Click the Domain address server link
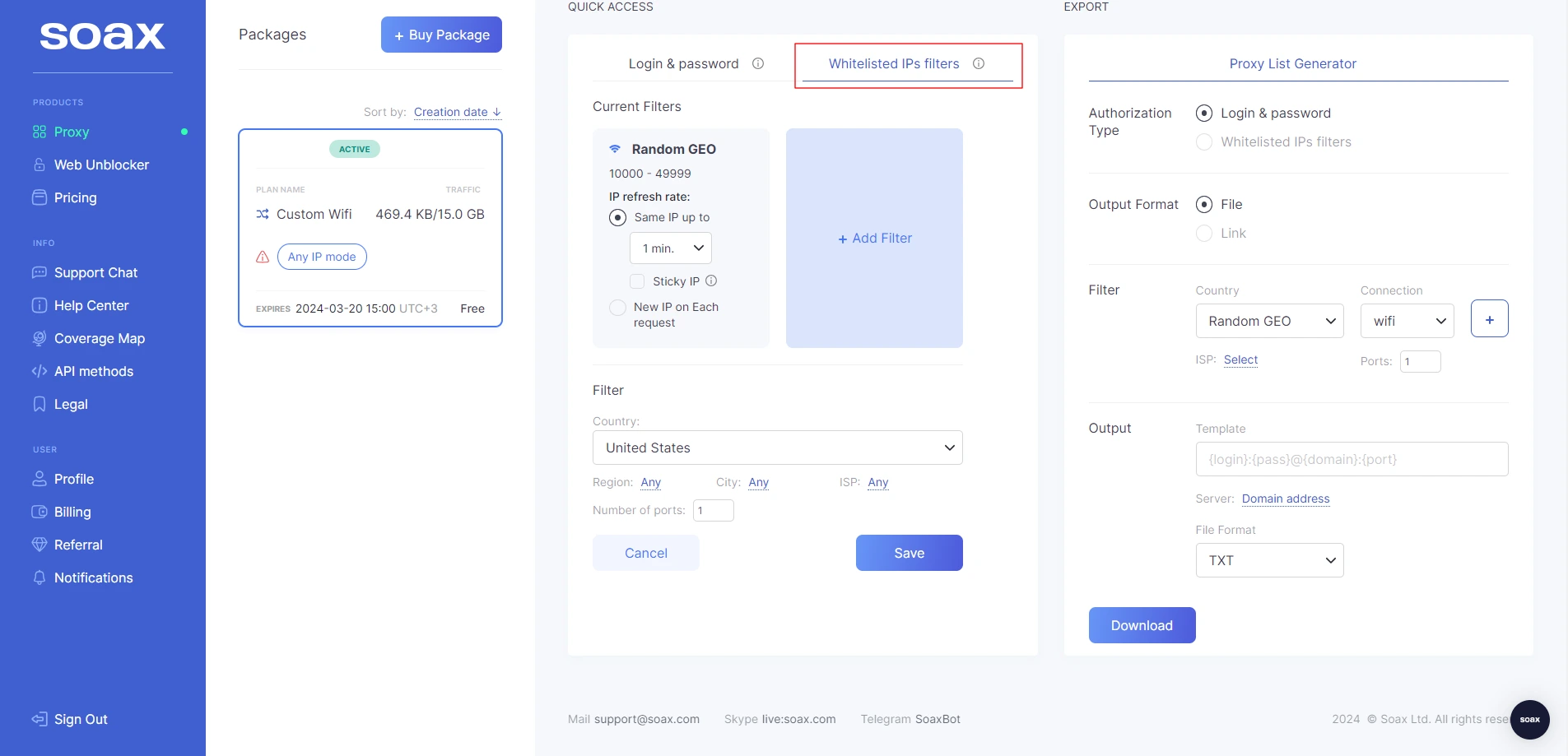This screenshot has width=1568, height=756. point(1285,499)
